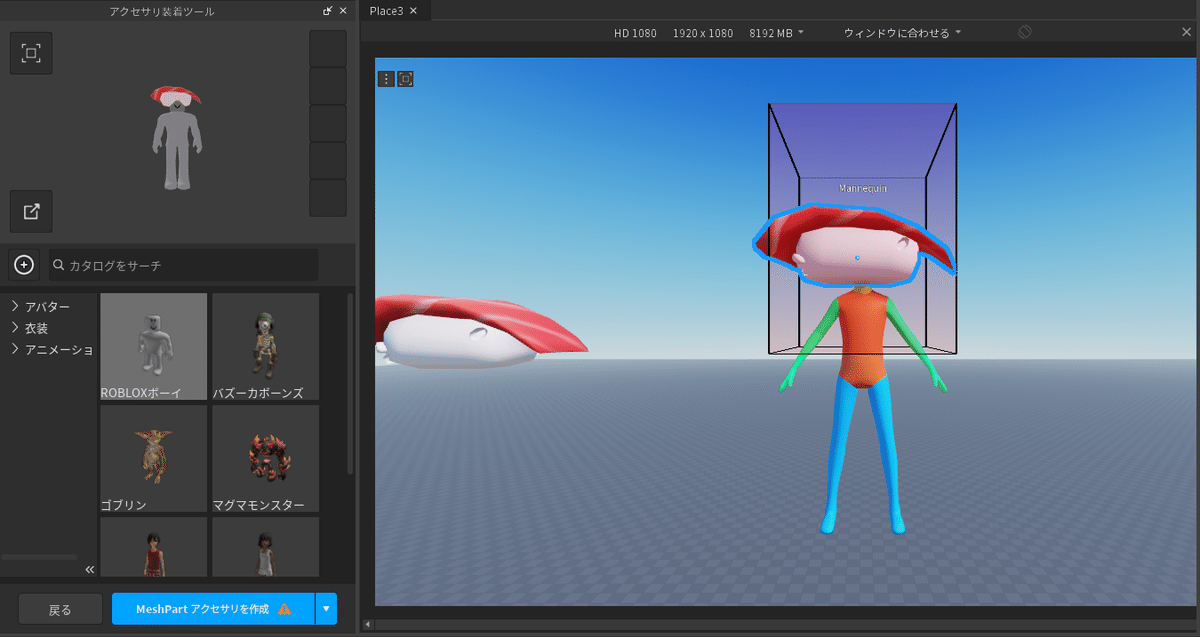Open the 8192 MB memory dropdown
This screenshot has height=637, width=1200.
tap(776, 33)
